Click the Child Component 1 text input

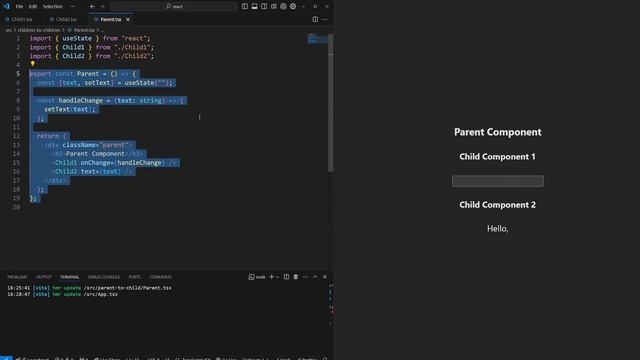click(x=498, y=181)
